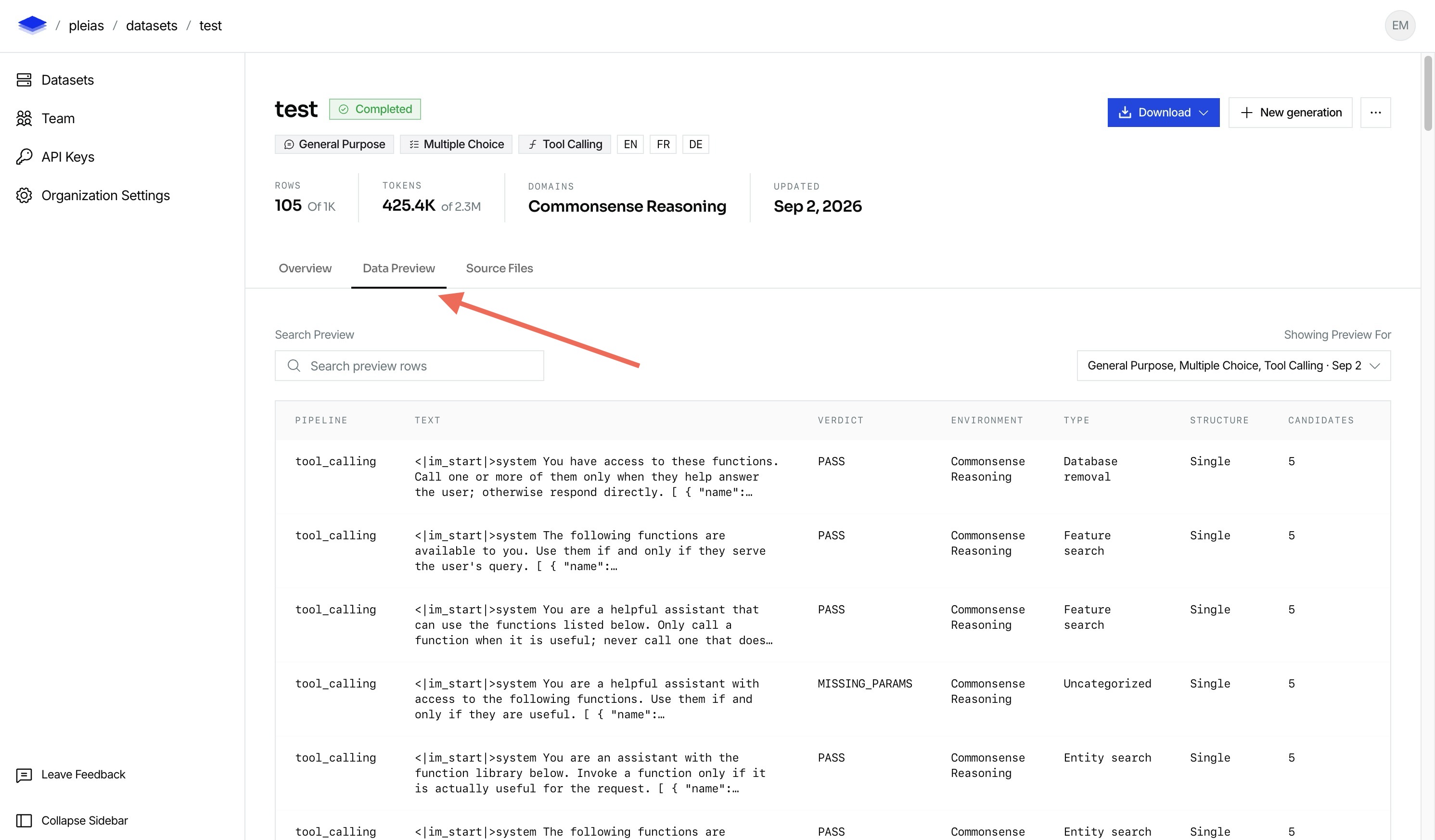Click the search magnifier icon
This screenshot has width=1435, height=840.
(294, 366)
